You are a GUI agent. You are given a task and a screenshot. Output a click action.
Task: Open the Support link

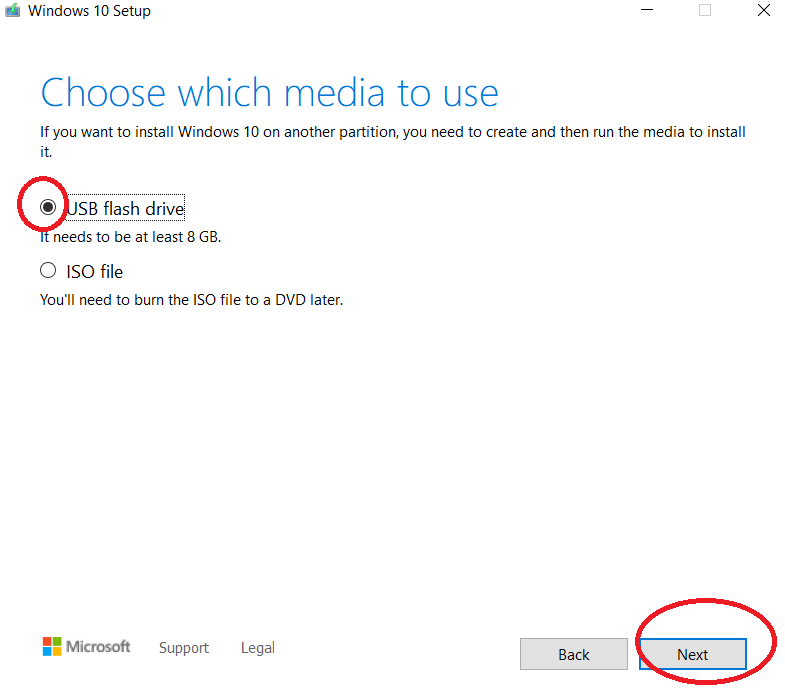pyautogui.click(x=184, y=648)
